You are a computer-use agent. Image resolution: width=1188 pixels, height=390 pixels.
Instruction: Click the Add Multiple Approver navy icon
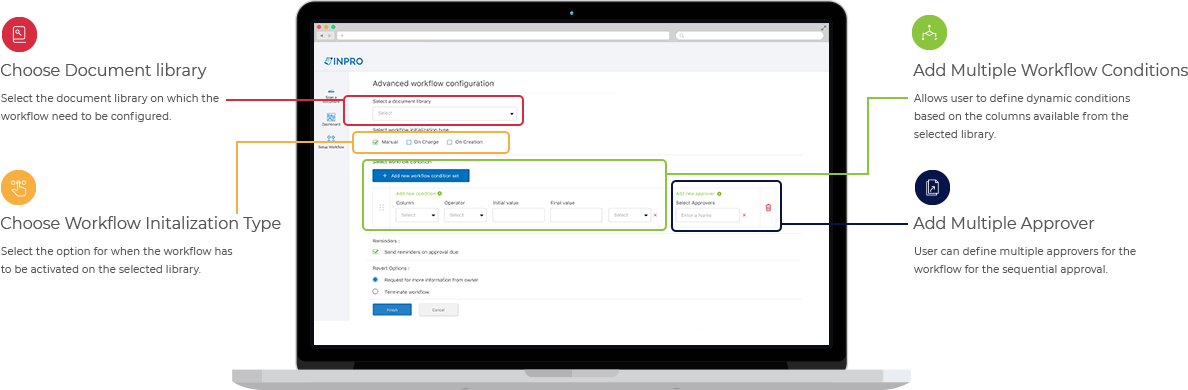click(932, 187)
